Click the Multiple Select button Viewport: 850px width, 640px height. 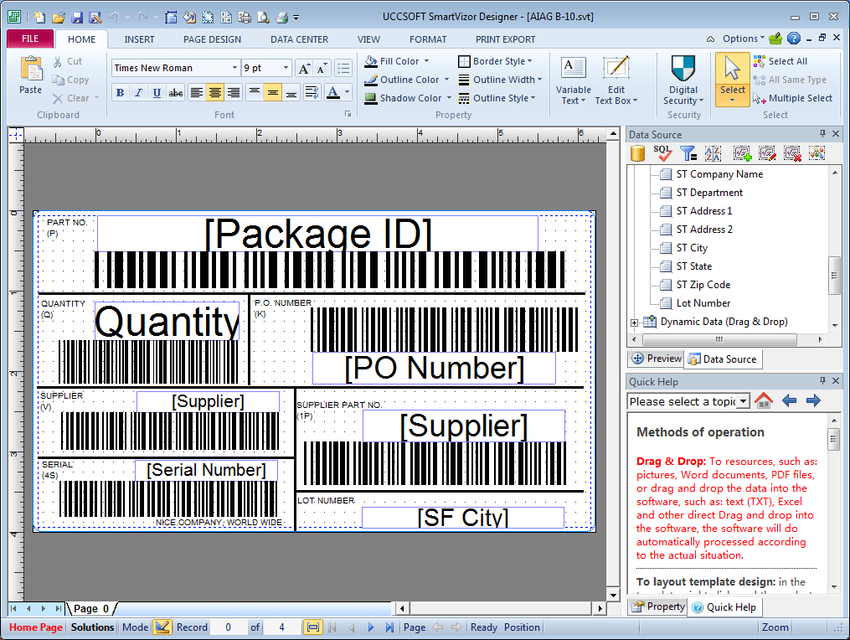[792, 98]
